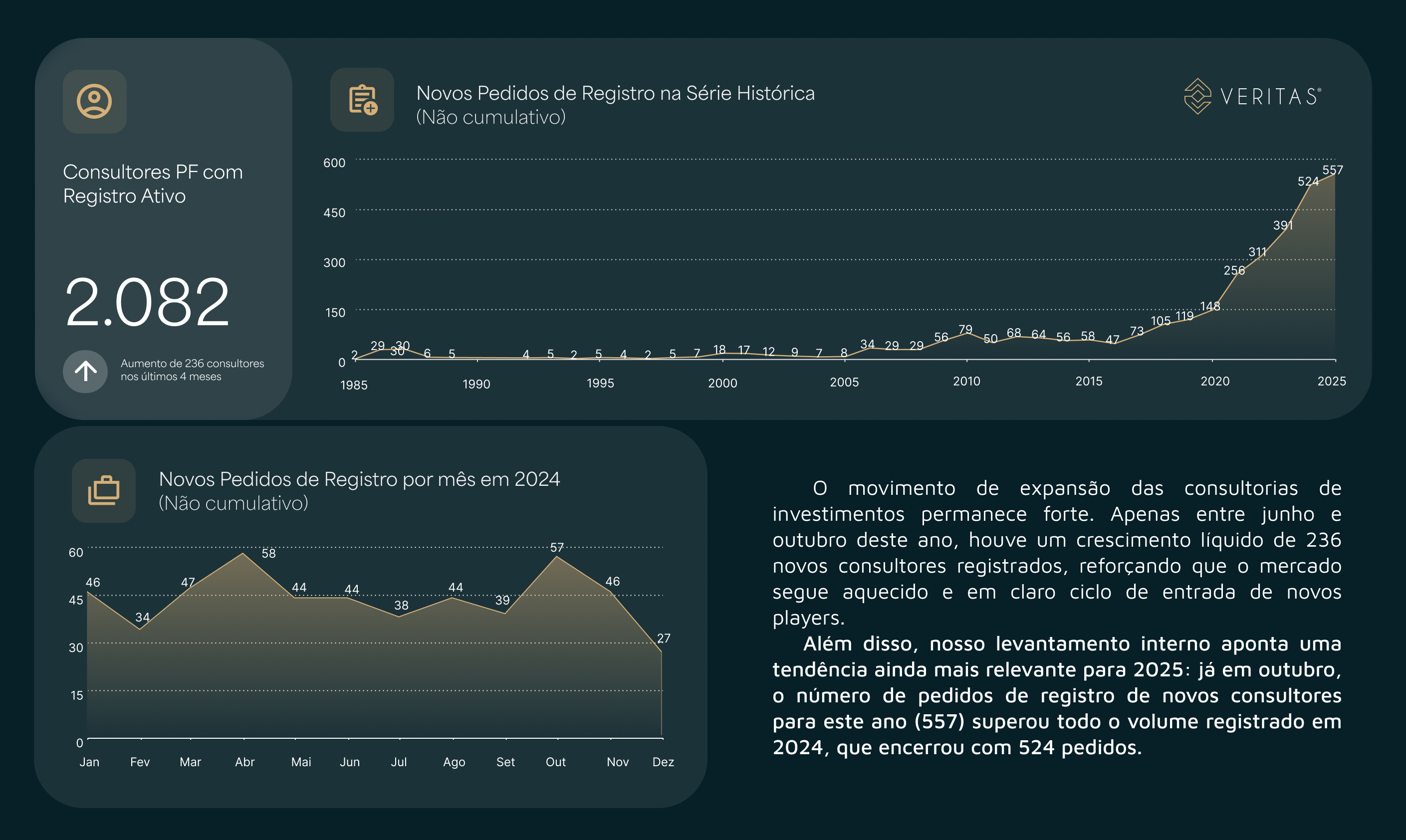Click the 79 data label near 2010
The image size is (1406, 840).
(x=965, y=329)
